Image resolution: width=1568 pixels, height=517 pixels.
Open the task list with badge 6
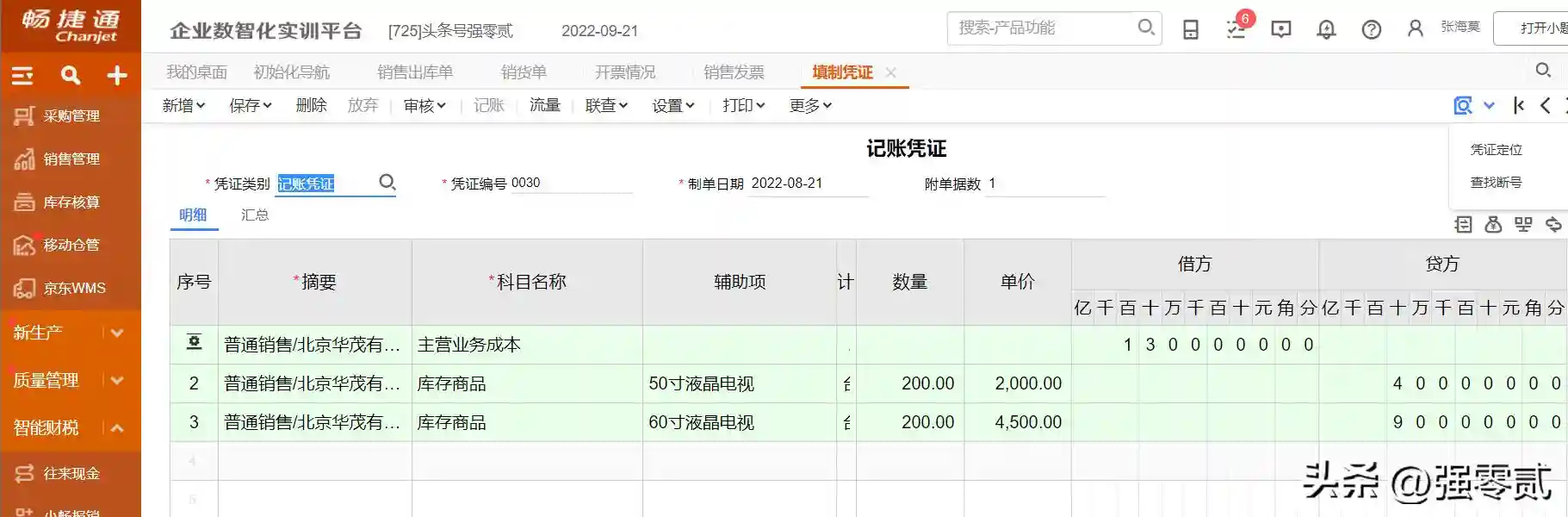(x=1236, y=29)
